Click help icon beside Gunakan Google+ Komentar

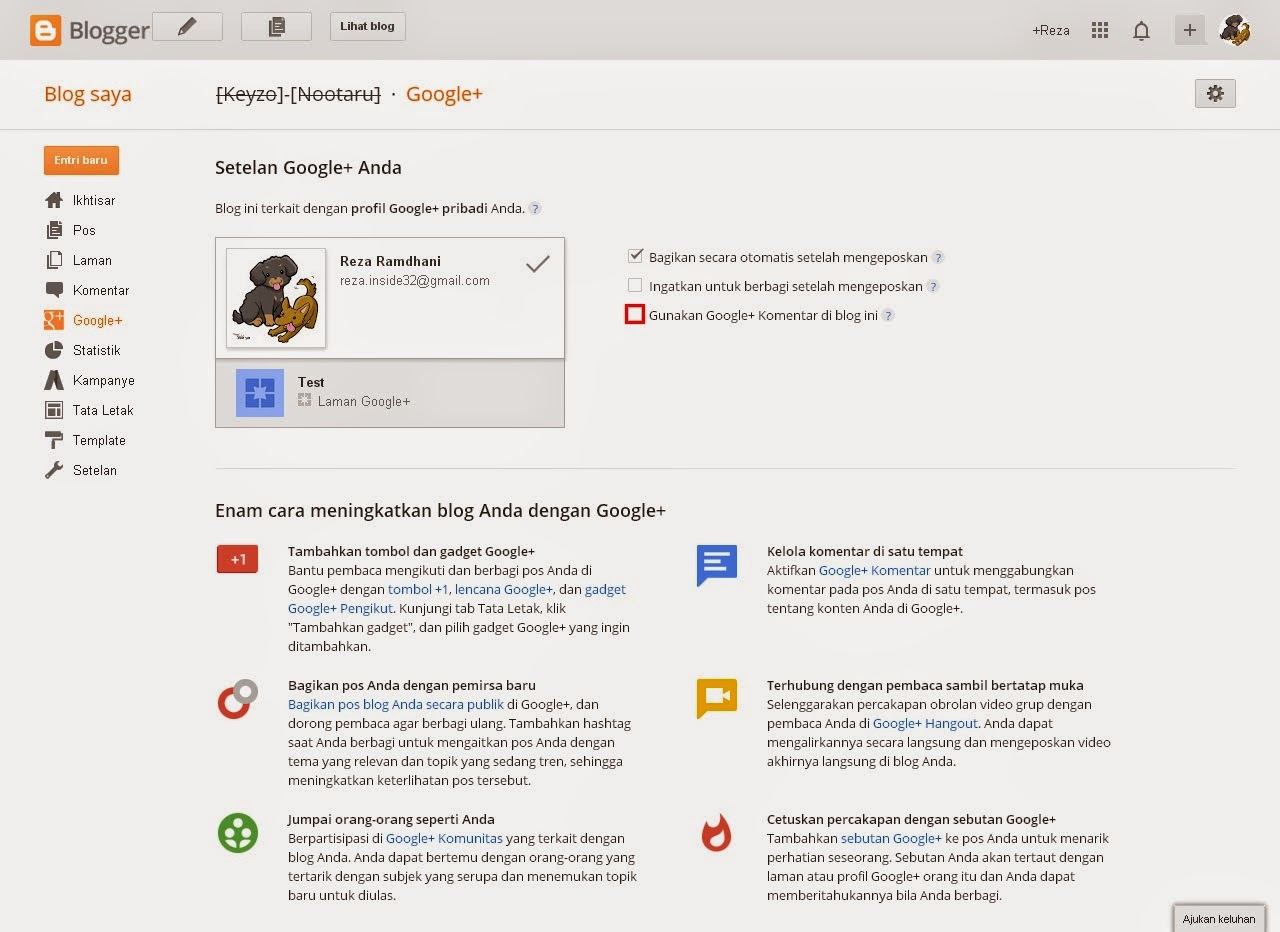pyautogui.click(x=888, y=315)
